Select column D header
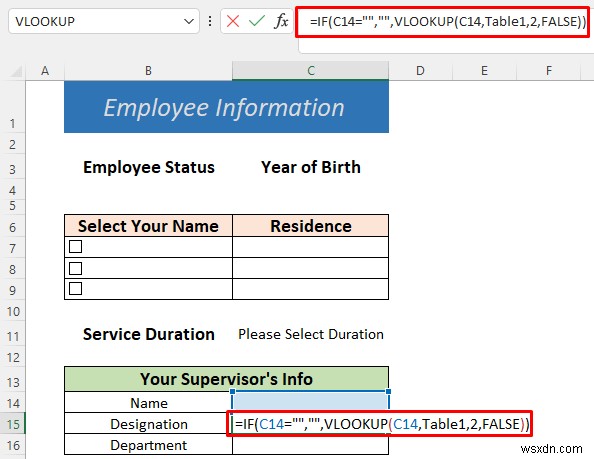Image resolution: width=594 pixels, height=459 pixels. click(x=420, y=71)
